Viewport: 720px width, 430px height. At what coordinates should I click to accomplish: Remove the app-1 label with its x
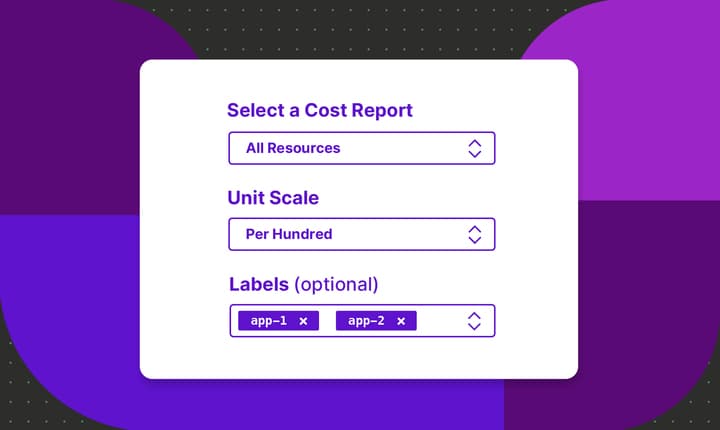click(303, 321)
